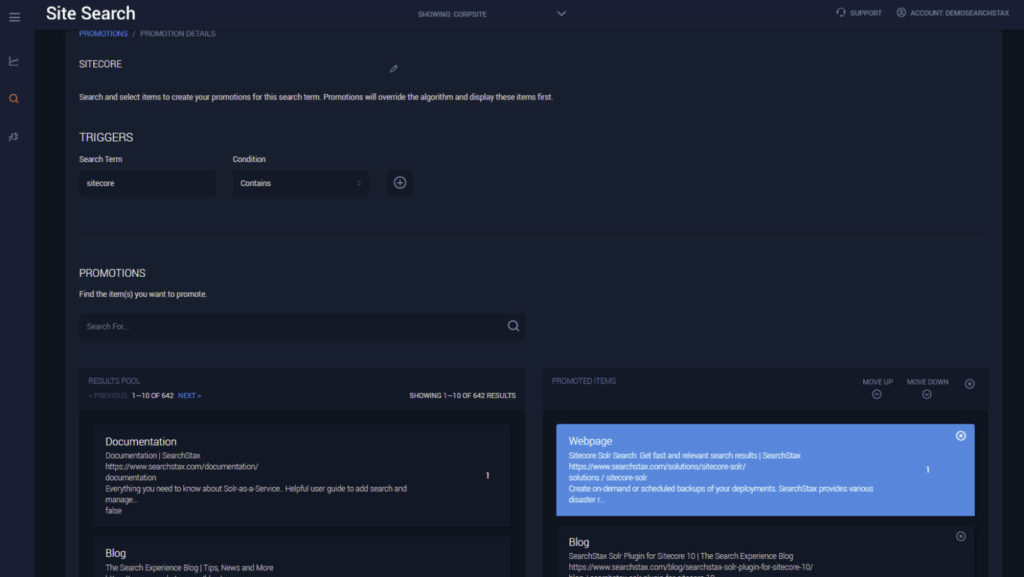Image resolution: width=1024 pixels, height=577 pixels.
Task: Go to Promotions breadcrumb link
Action: point(103,34)
